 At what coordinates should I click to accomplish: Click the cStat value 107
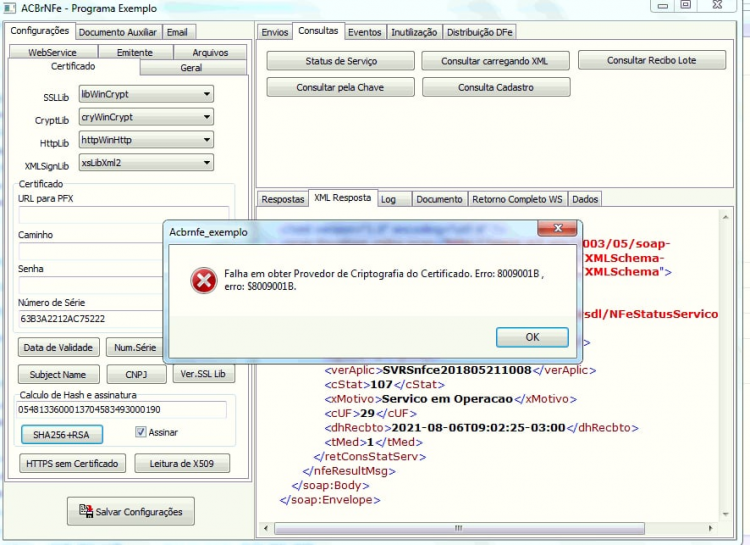(381, 384)
